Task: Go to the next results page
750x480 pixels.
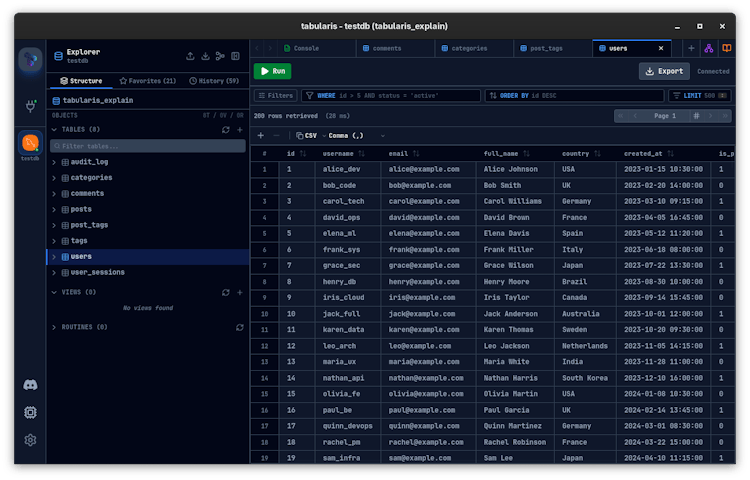Action: coord(710,116)
